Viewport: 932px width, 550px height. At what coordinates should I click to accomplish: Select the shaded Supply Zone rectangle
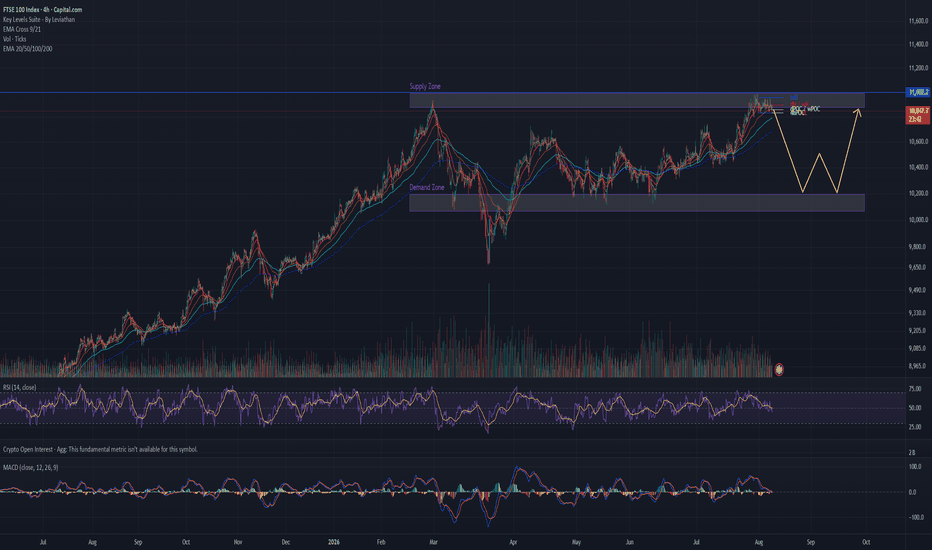pos(637,100)
